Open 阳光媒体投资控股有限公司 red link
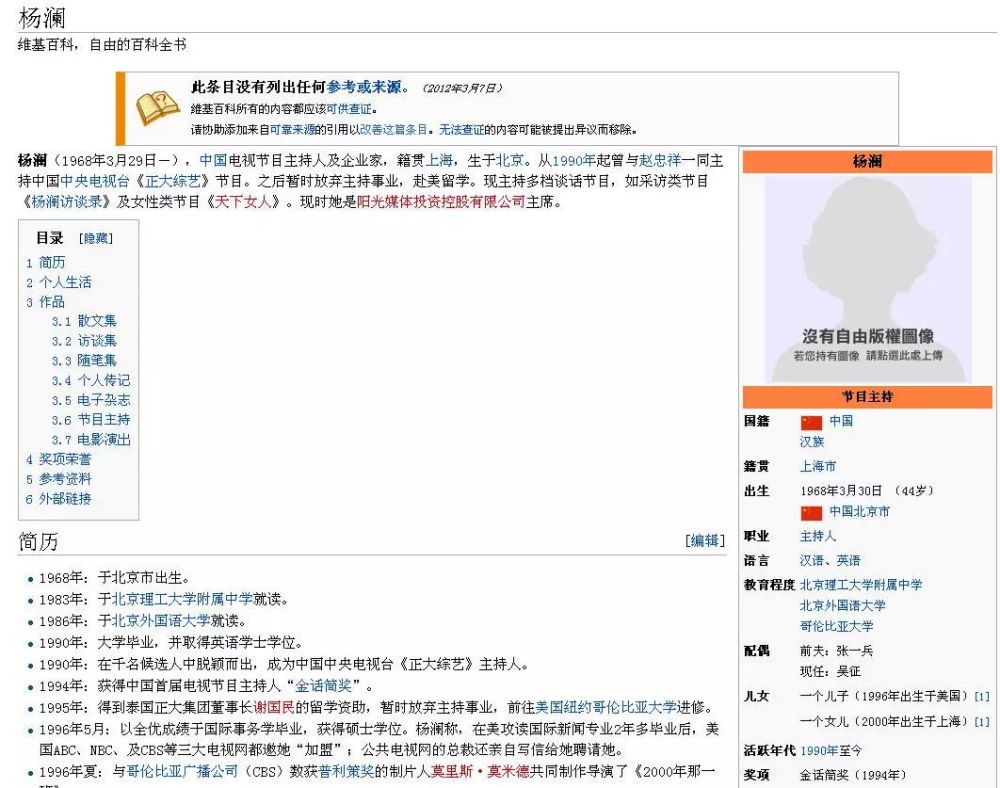The image size is (1000, 788). tap(441, 202)
